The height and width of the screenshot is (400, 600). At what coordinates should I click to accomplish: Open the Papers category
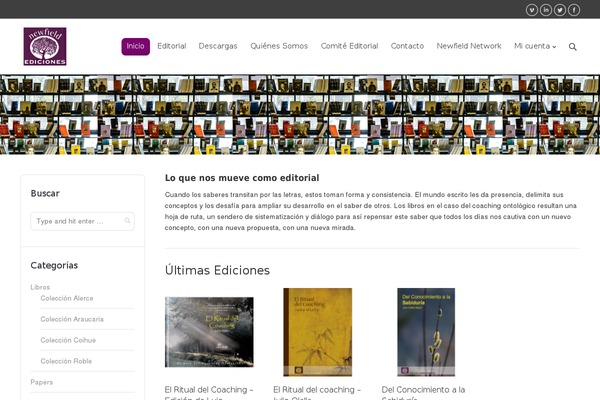click(42, 382)
